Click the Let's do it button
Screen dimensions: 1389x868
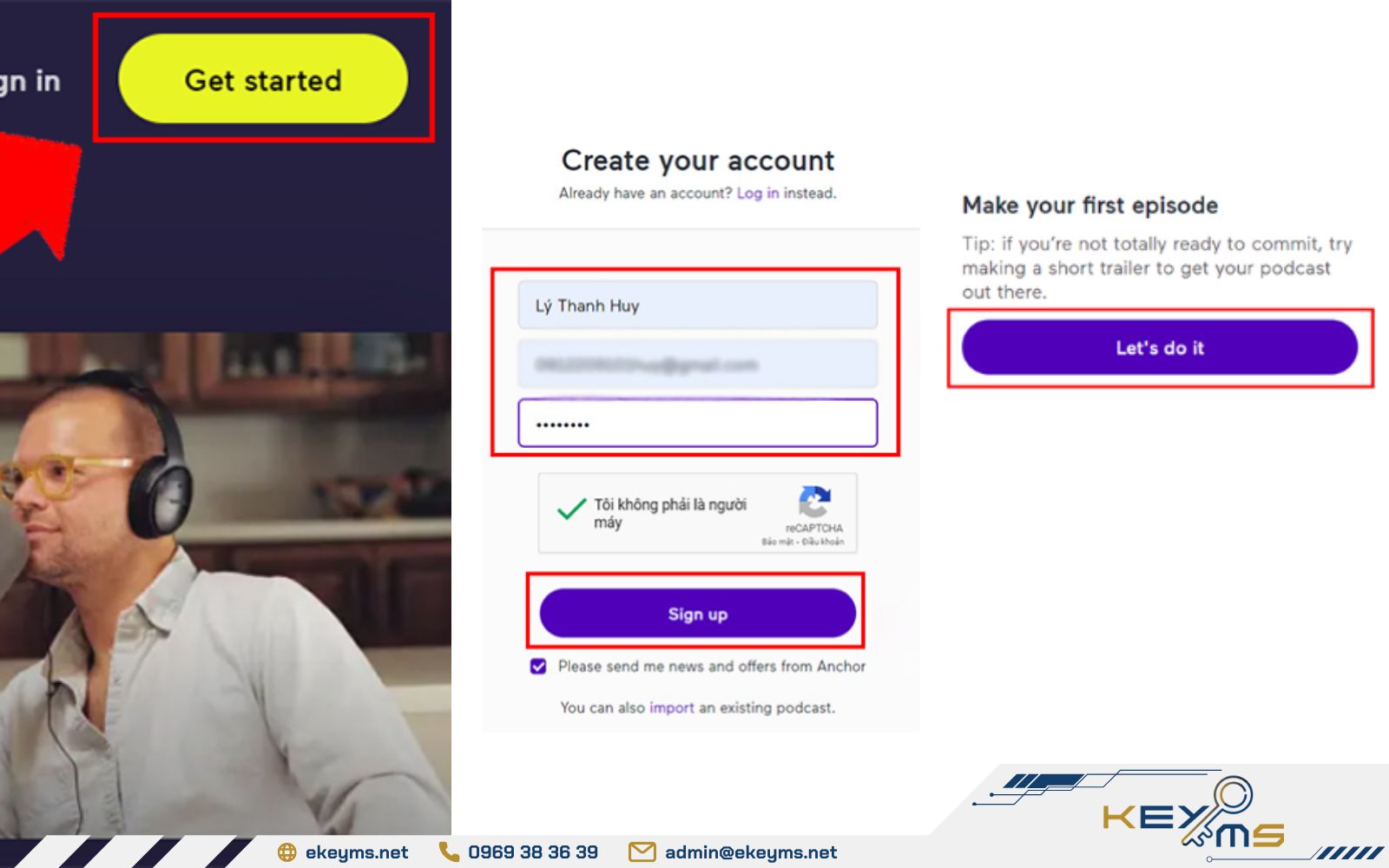(1159, 347)
